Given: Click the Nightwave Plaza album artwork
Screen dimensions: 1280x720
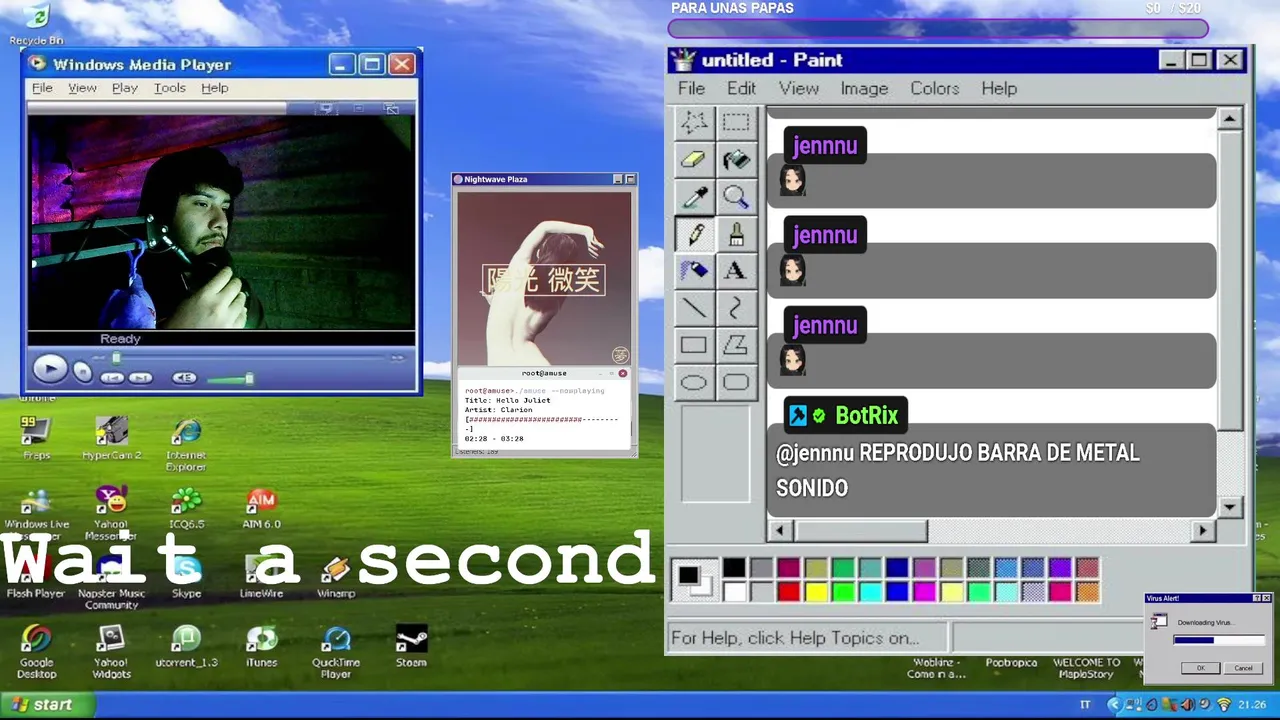Looking at the screenshot, I should 544,279.
